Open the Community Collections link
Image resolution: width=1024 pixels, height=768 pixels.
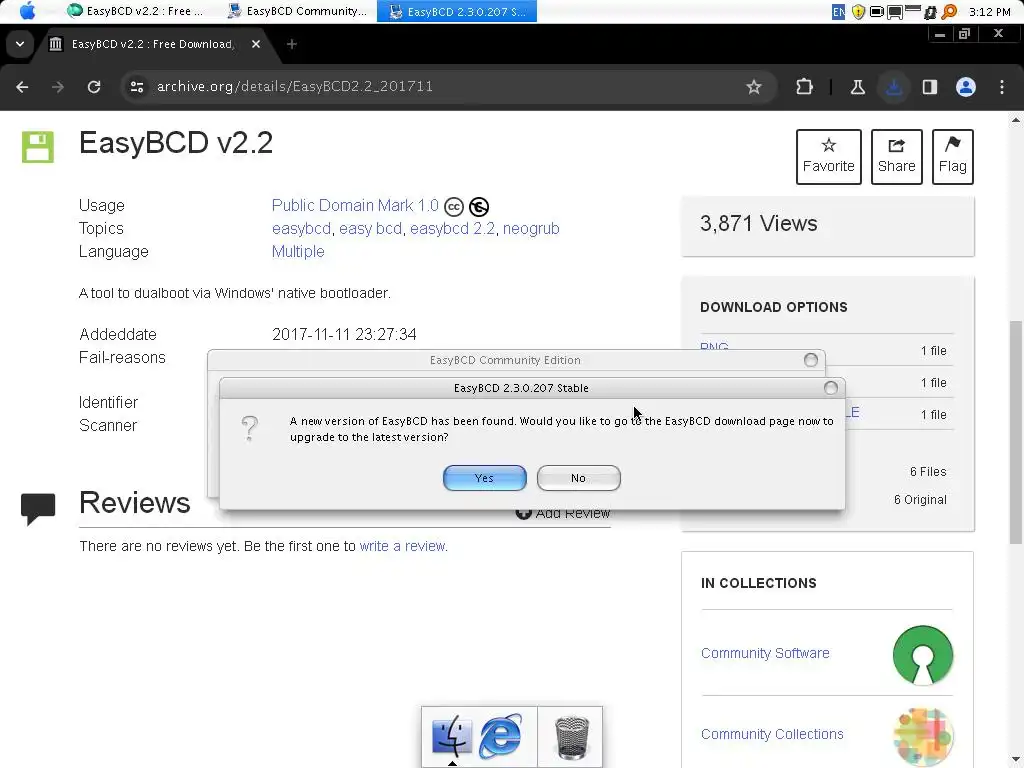[x=772, y=734]
